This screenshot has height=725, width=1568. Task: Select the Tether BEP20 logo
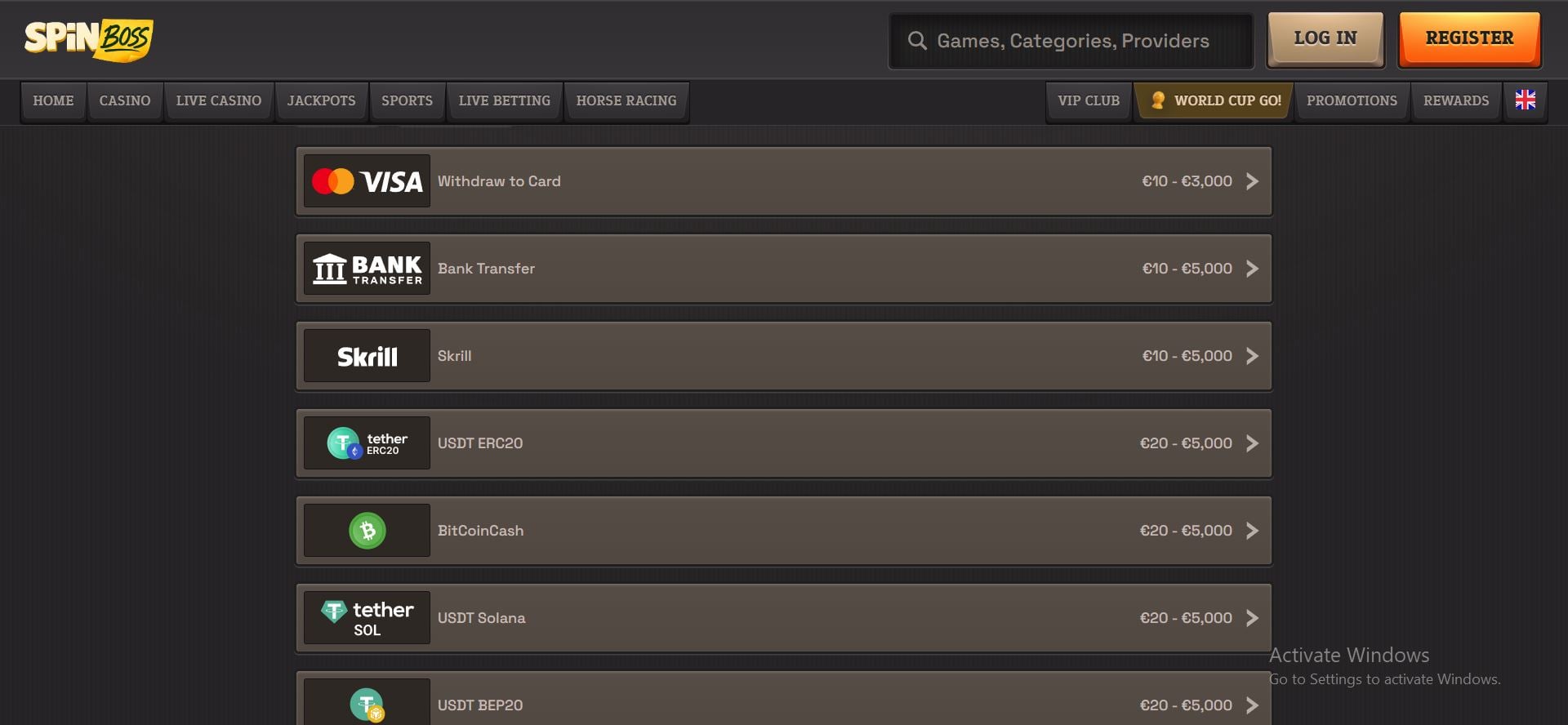[367, 702]
